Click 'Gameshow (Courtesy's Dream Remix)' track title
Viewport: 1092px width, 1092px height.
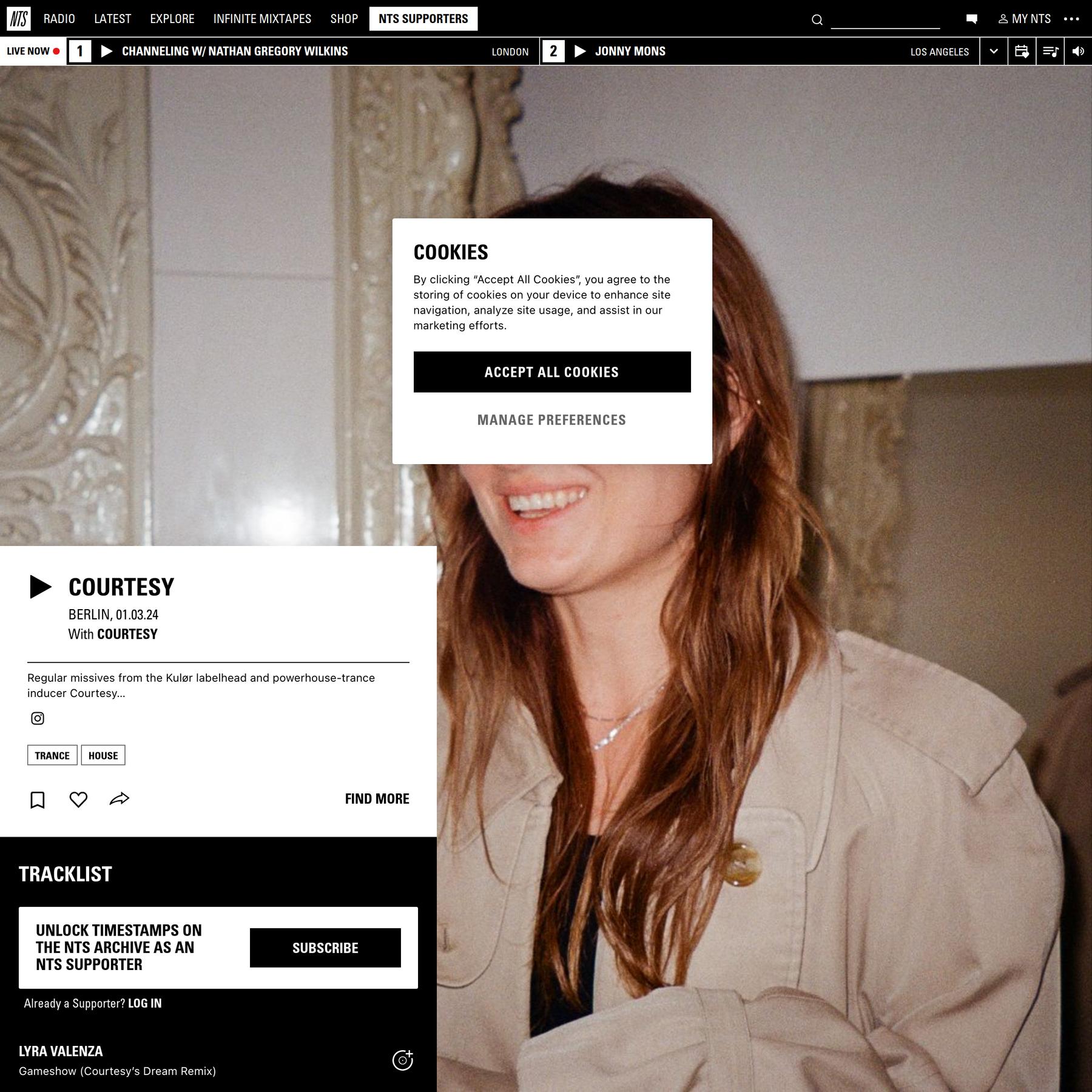pyautogui.click(x=117, y=1071)
